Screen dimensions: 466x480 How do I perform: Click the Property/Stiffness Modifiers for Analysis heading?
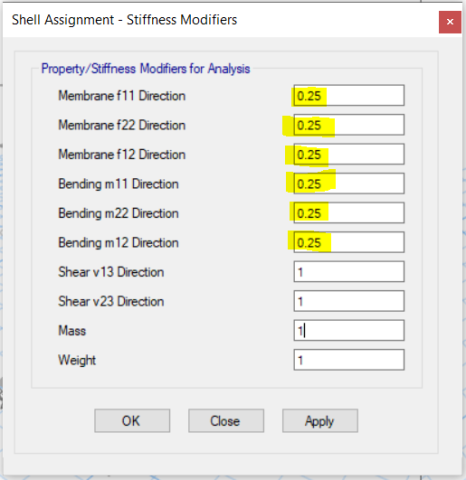[145, 69]
